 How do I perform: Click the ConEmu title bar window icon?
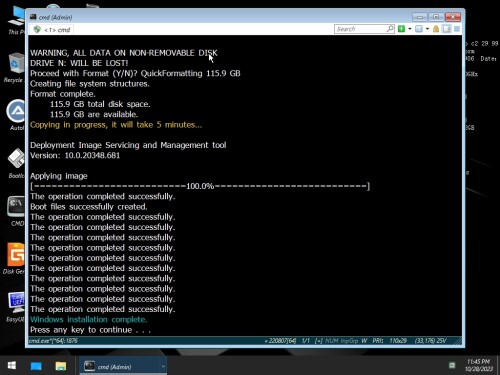pyautogui.click(x=33, y=17)
